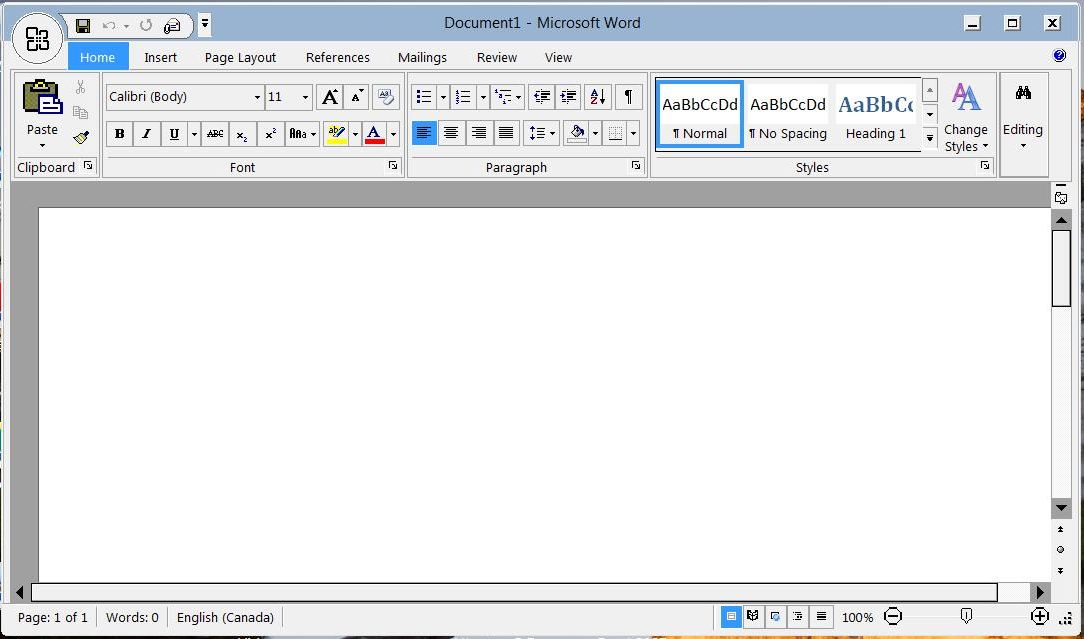Viewport: 1084px width, 639px height.
Task: Click the Shading paint bucket icon
Action: pos(577,133)
